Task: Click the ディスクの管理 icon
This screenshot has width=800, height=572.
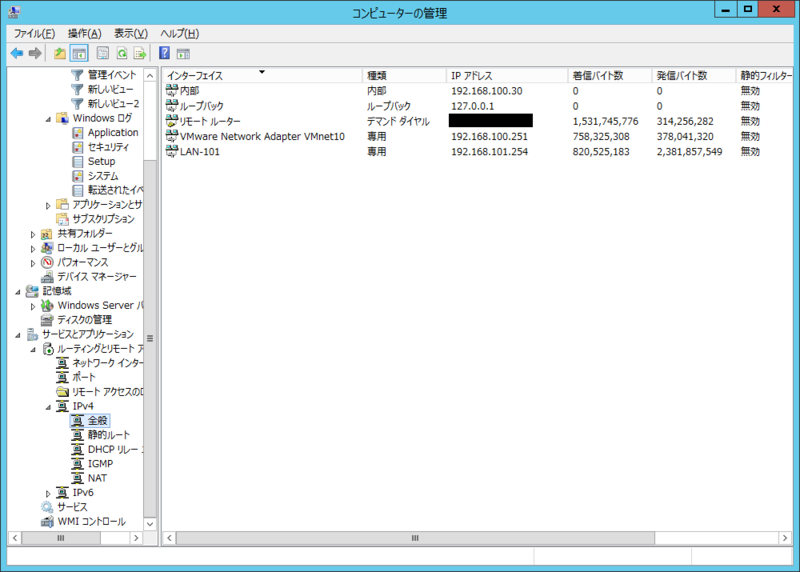Action: [47, 320]
